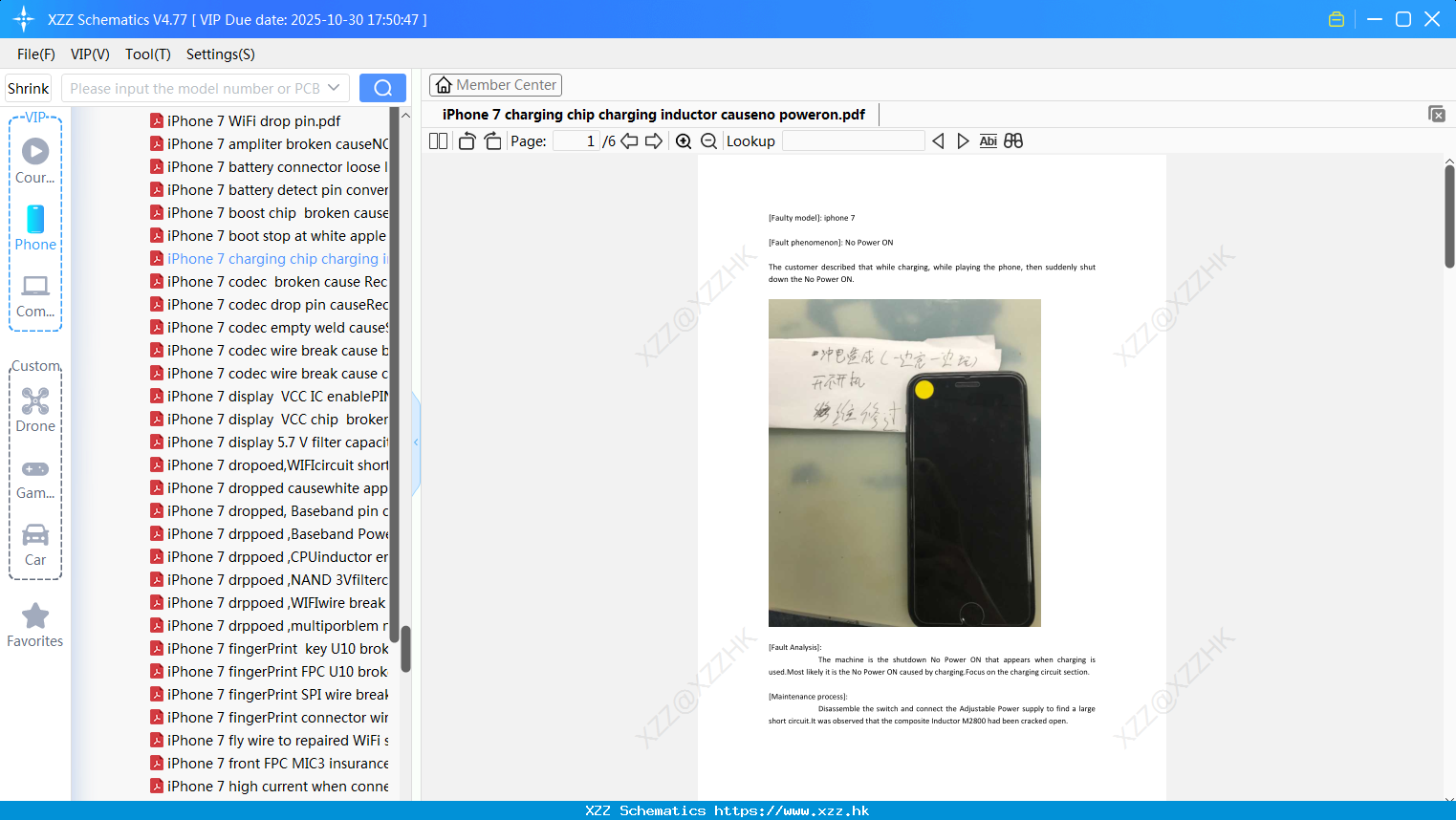
Task: Open iPhone 7 dropped, Baseband pin file
Action: (x=269, y=511)
